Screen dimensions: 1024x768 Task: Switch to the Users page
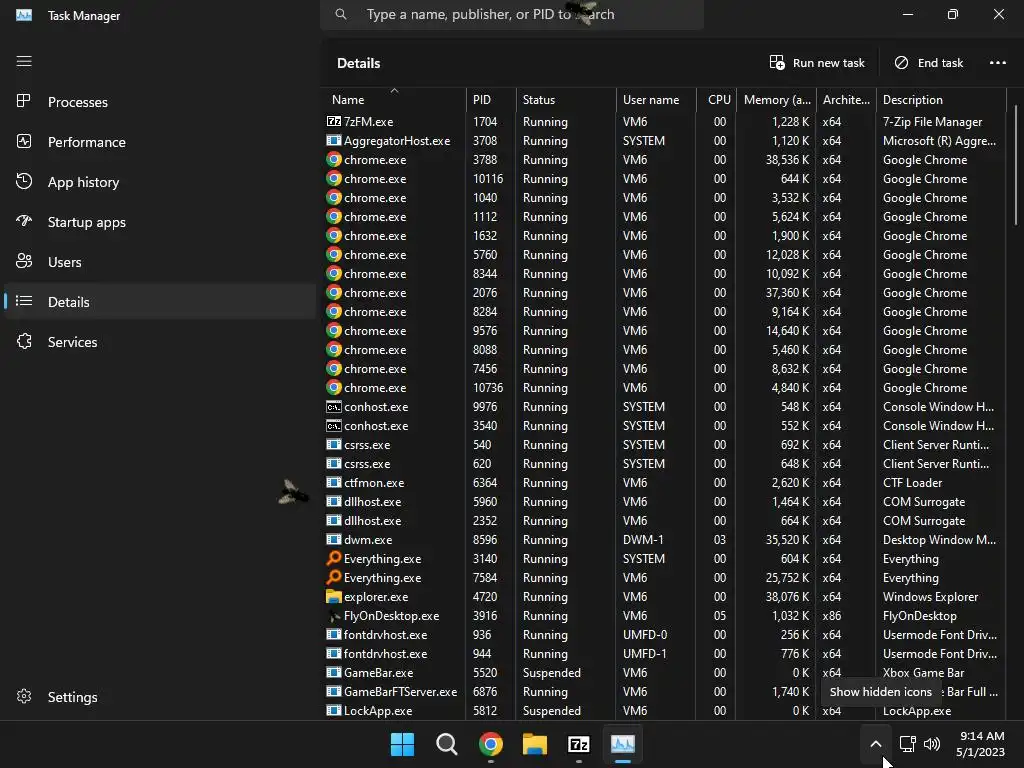coord(160,262)
